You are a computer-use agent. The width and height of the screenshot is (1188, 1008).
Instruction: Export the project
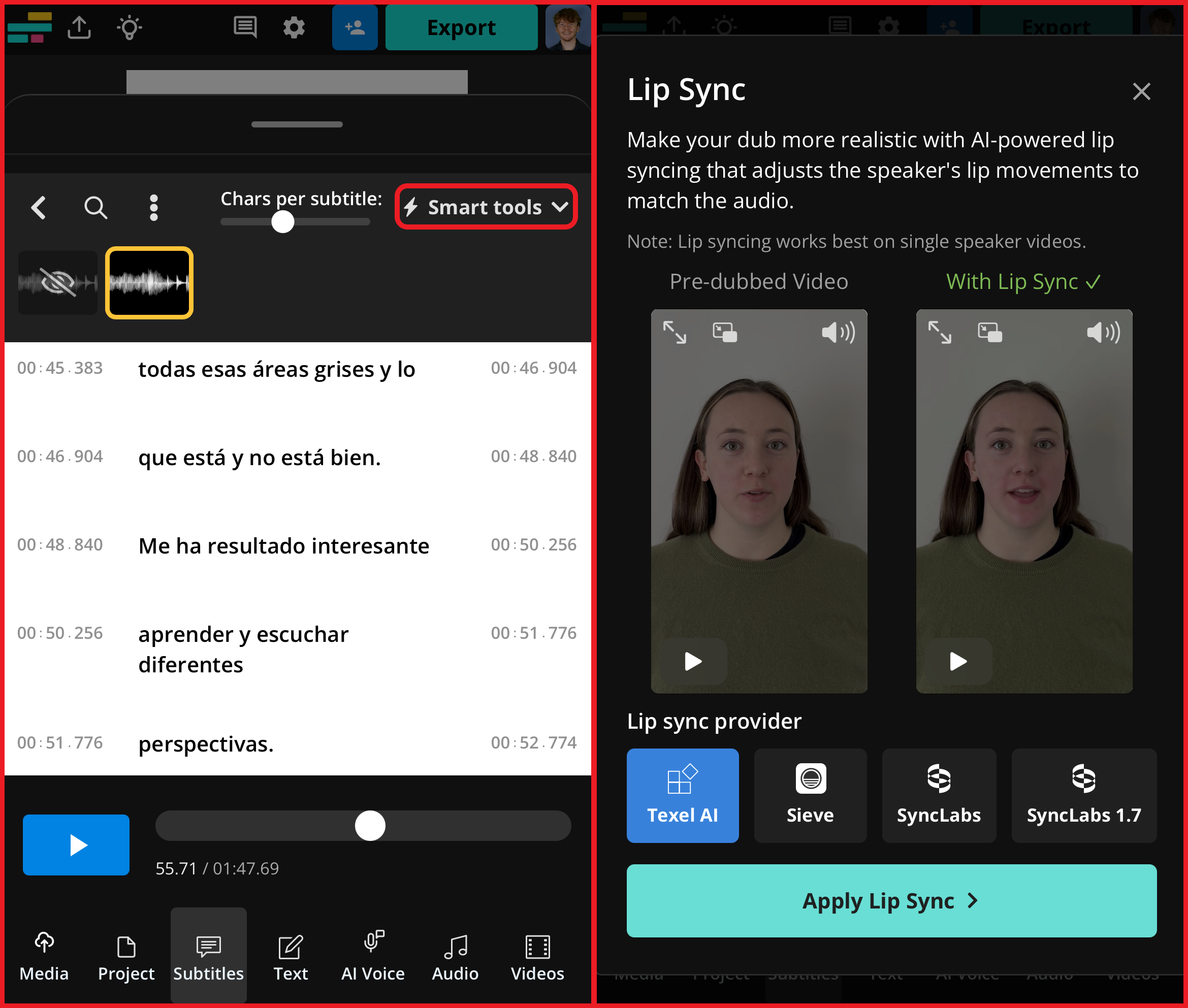pos(461,27)
